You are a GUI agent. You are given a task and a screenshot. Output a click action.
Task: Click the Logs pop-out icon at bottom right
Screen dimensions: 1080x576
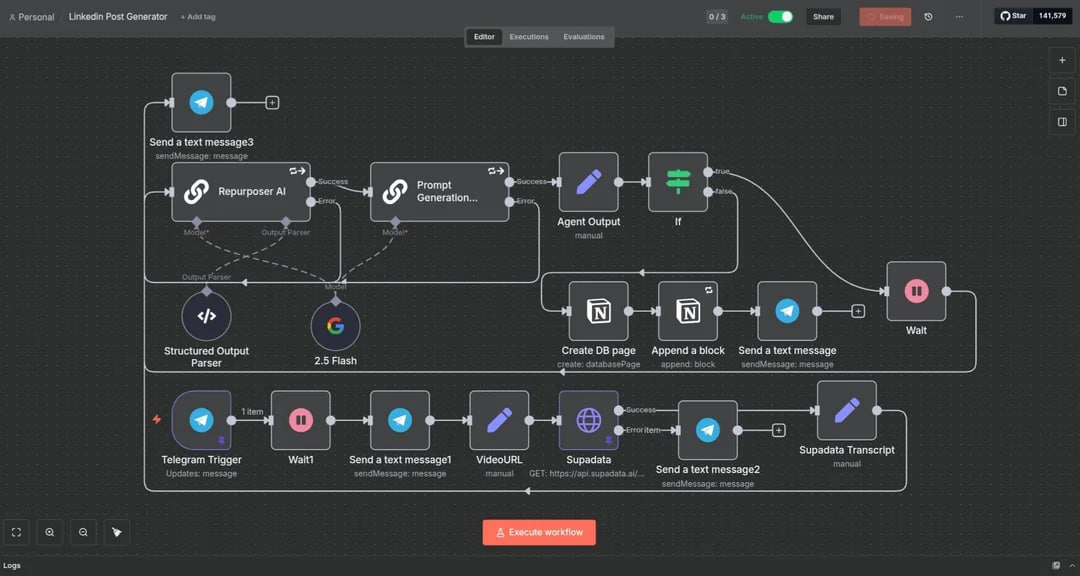(1056, 566)
